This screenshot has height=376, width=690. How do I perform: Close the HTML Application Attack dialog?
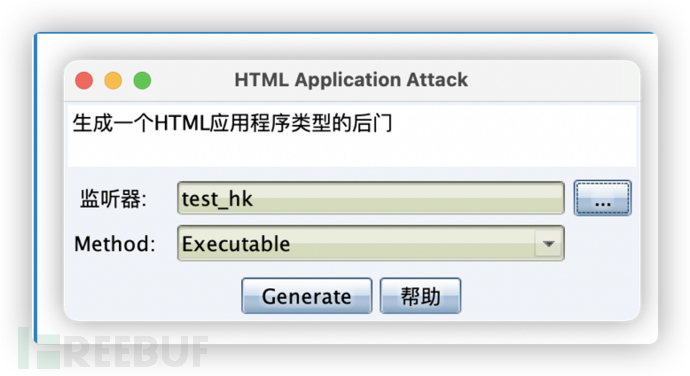pyautogui.click(x=84, y=81)
